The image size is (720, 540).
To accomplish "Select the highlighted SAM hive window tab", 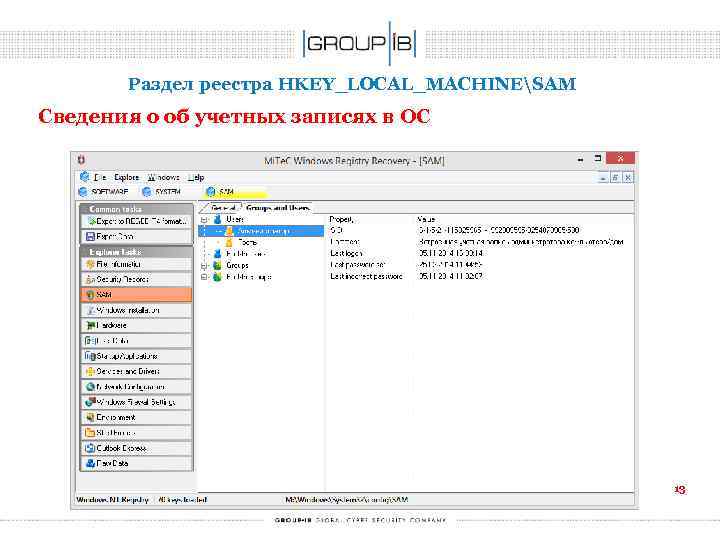I will tap(220, 191).
